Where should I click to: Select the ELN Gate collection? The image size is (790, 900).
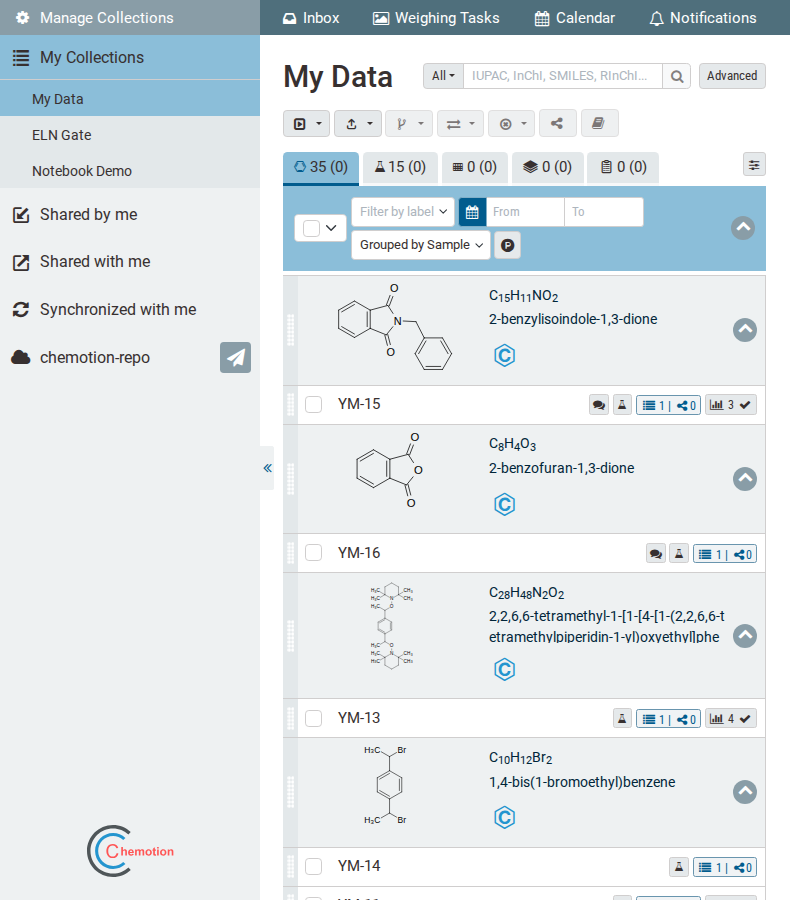click(130, 135)
